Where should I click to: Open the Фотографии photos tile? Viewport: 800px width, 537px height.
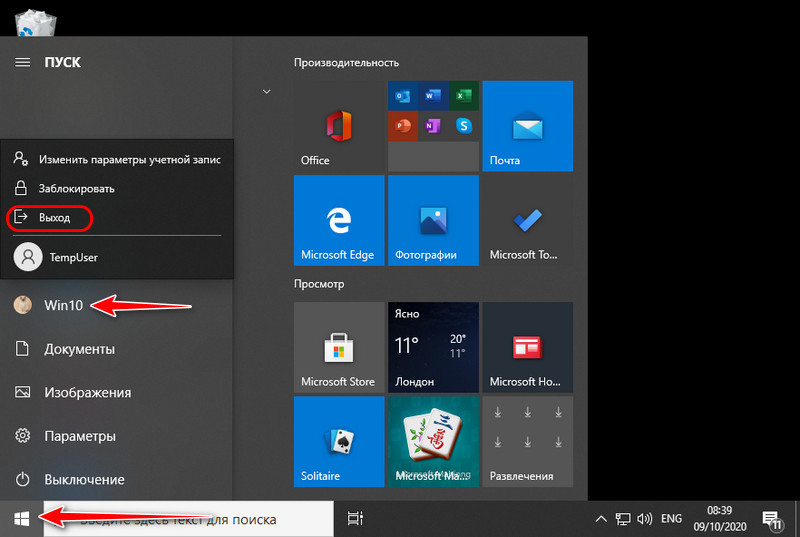pyautogui.click(x=433, y=220)
